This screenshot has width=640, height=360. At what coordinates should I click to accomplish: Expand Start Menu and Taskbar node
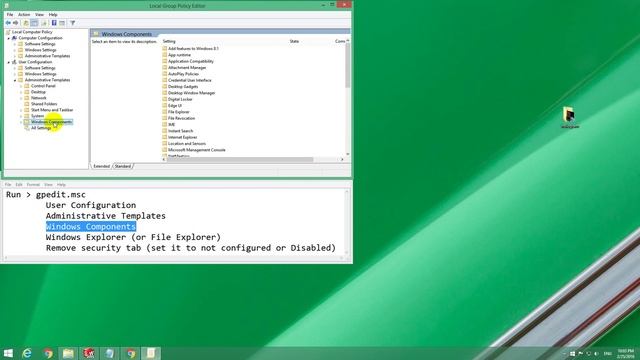pos(21,110)
